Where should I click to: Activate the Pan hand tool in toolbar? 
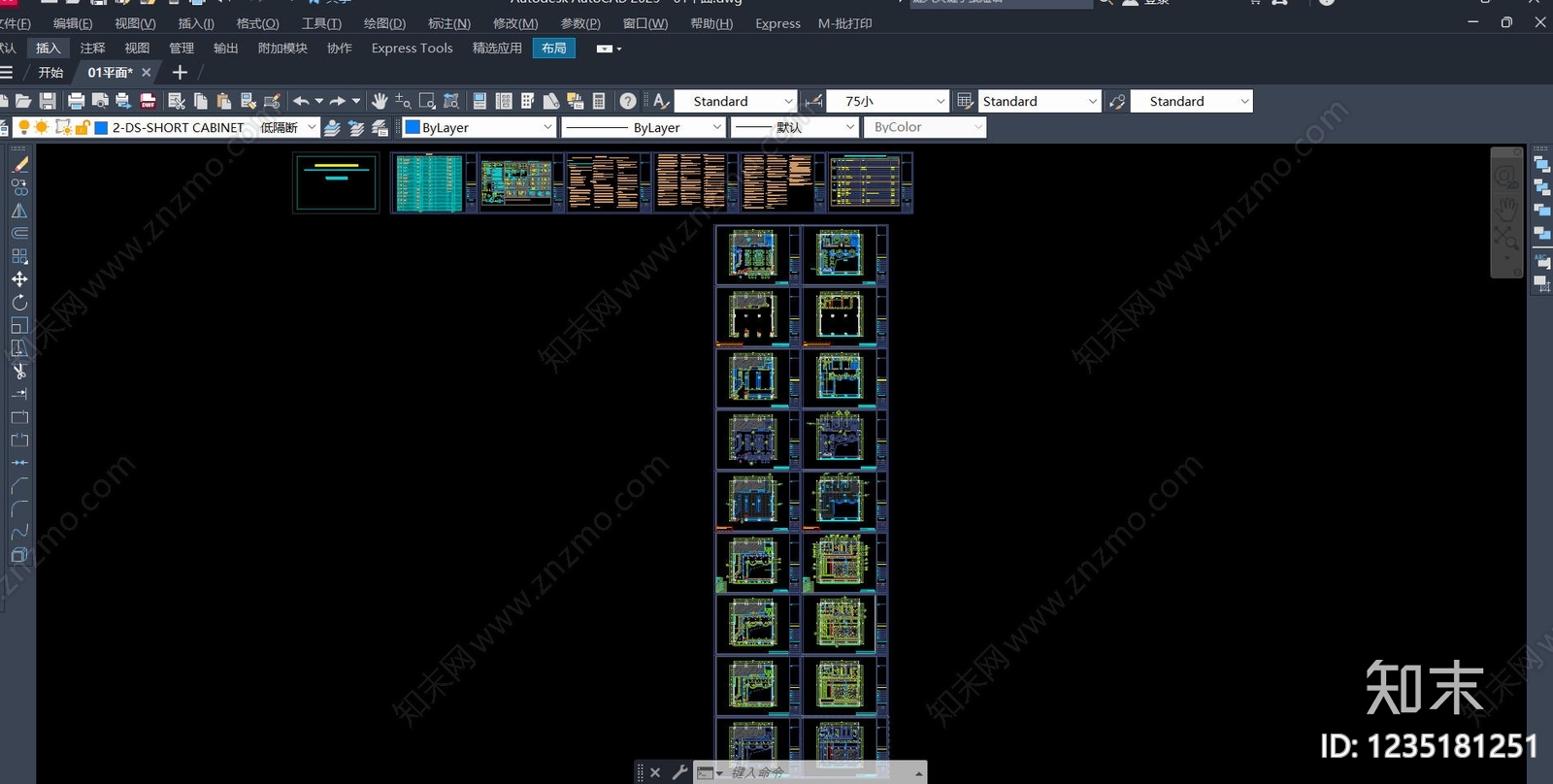380,101
